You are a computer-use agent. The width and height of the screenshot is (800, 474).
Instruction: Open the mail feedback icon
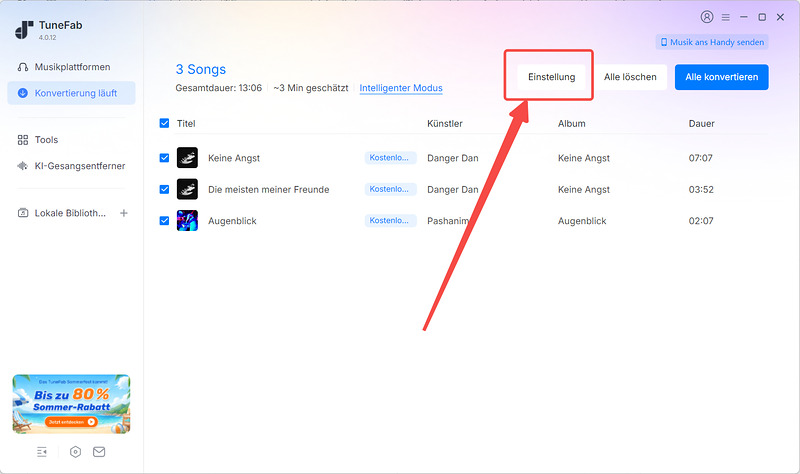point(99,452)
